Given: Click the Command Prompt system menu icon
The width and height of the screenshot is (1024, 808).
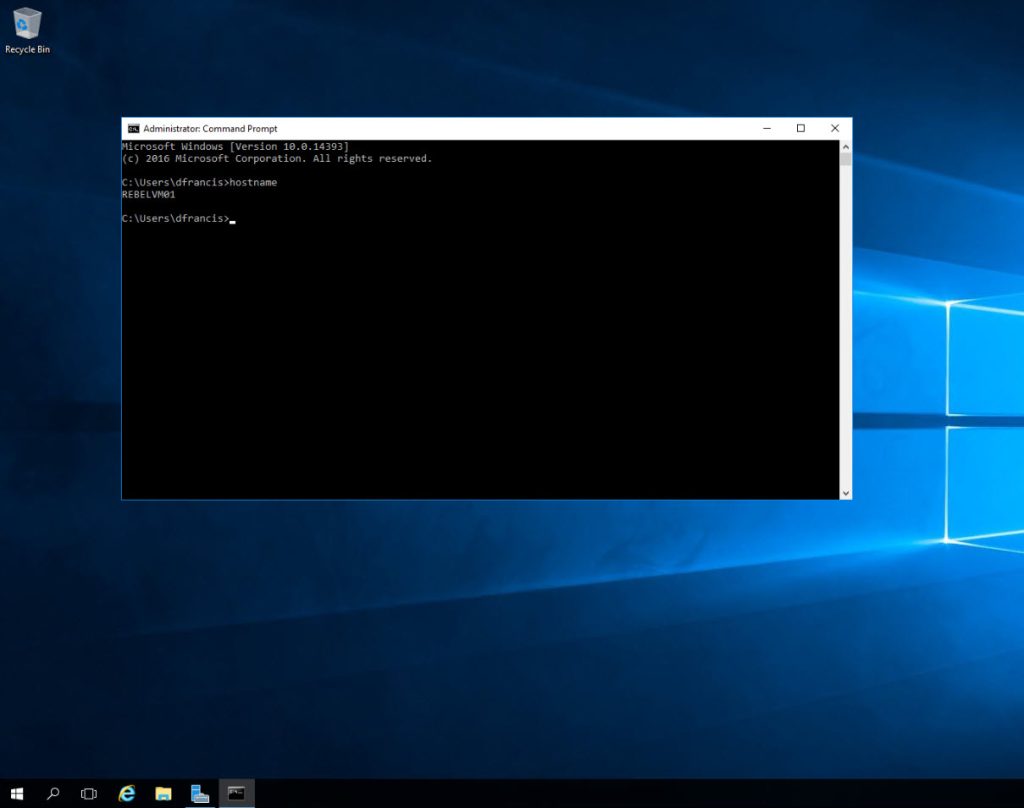Looking at the screenshot, I should point(133,128).
